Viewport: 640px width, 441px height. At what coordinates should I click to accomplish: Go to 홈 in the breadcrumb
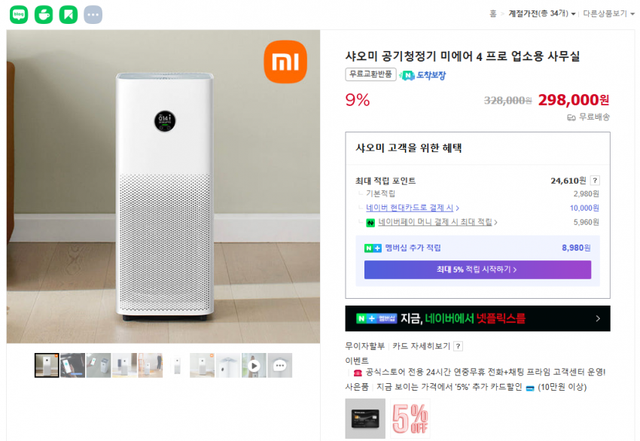pyautogui.click(x=493, y=13)
